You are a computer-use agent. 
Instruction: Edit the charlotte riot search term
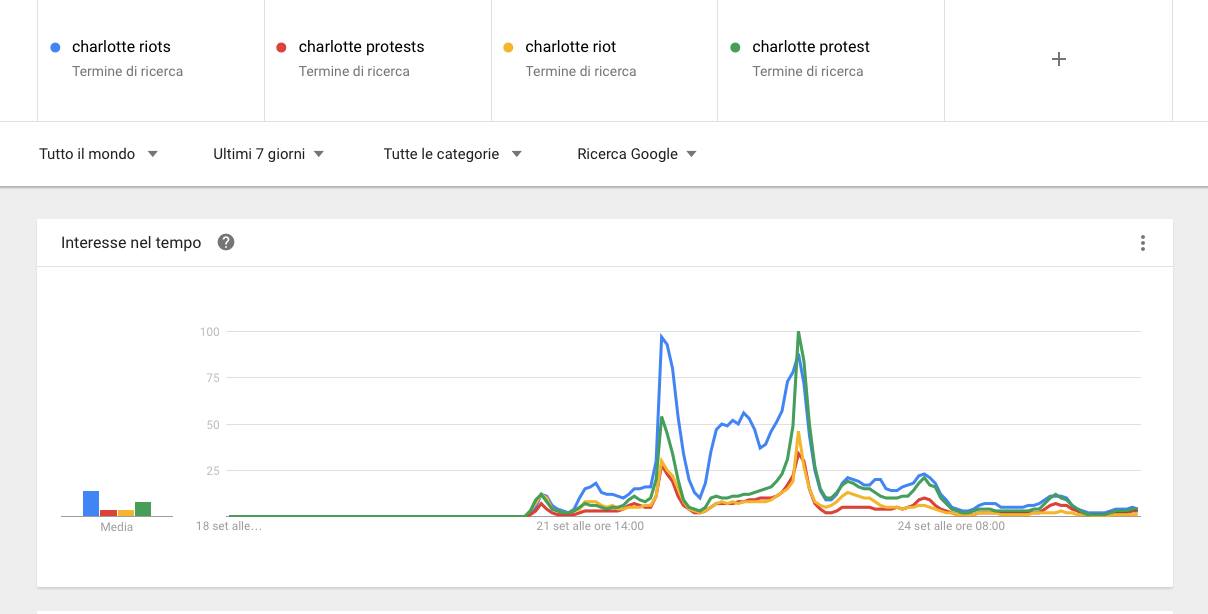(x=570, y=47)
